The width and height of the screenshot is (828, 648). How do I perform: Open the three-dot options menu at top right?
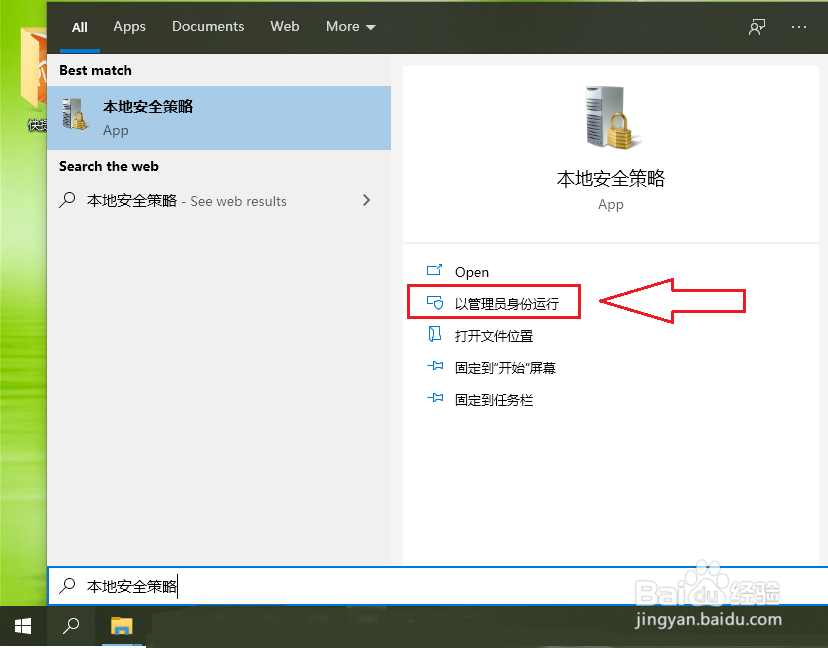(x=799, y=27)
